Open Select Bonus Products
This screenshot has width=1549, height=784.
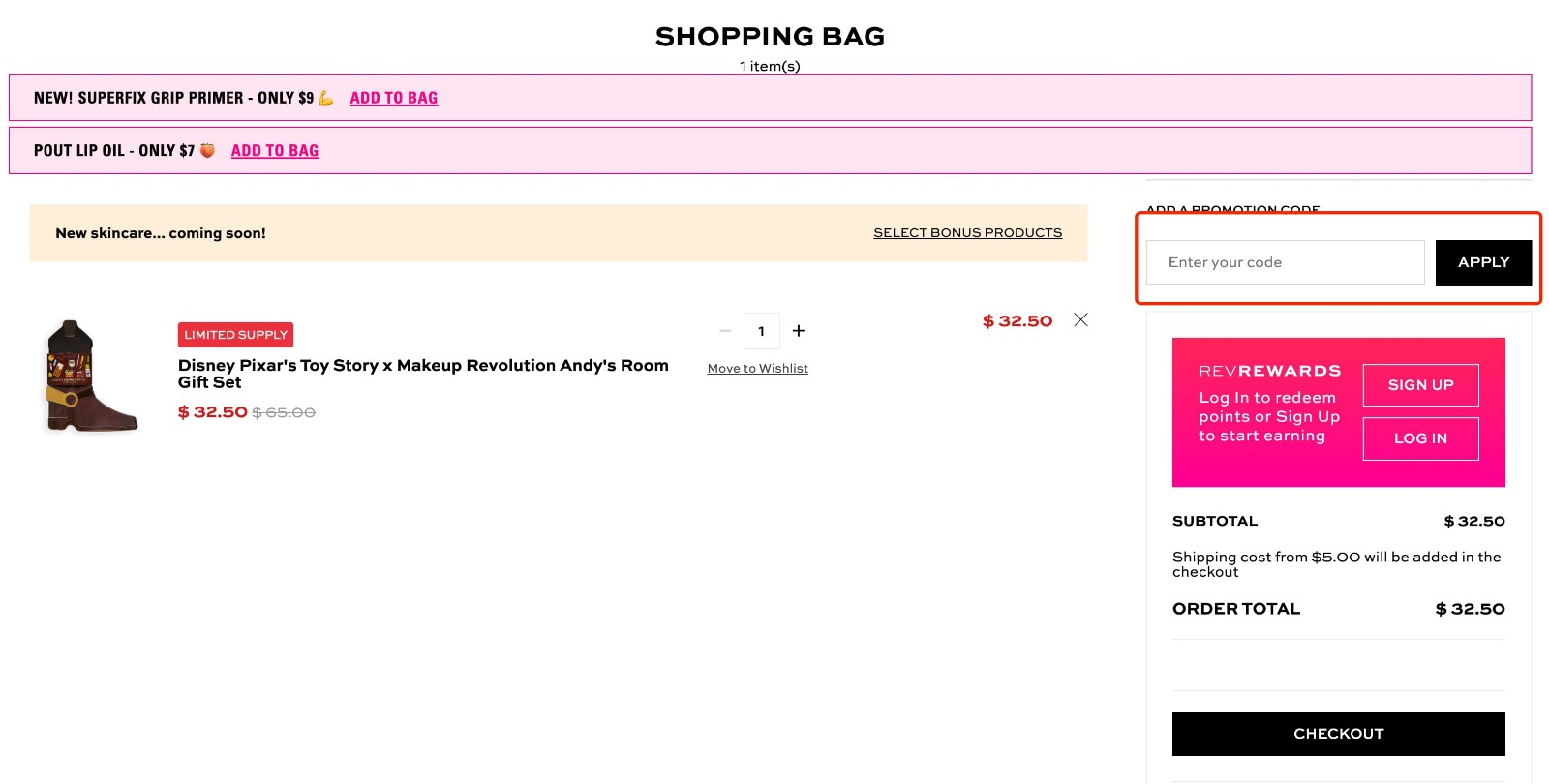coord(966,232)
